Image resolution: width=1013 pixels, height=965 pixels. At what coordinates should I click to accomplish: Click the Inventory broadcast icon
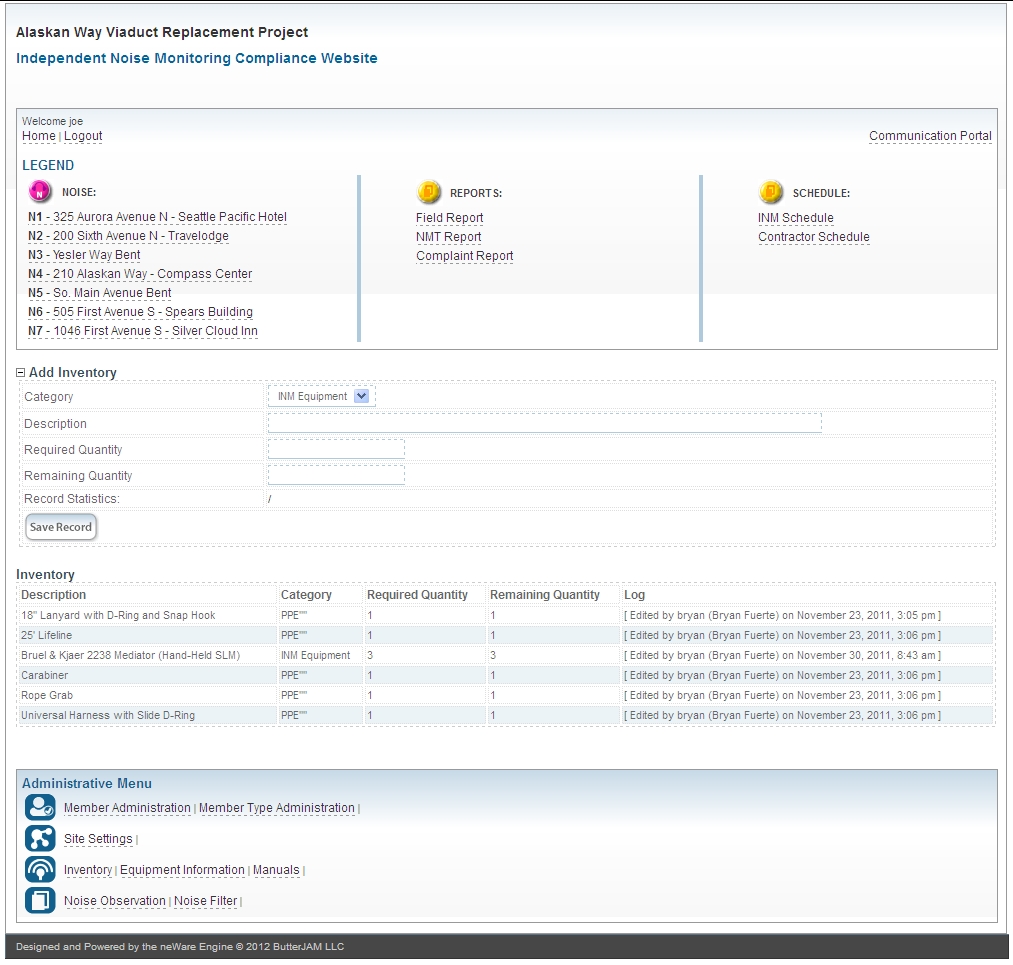(x=40, y=870)
